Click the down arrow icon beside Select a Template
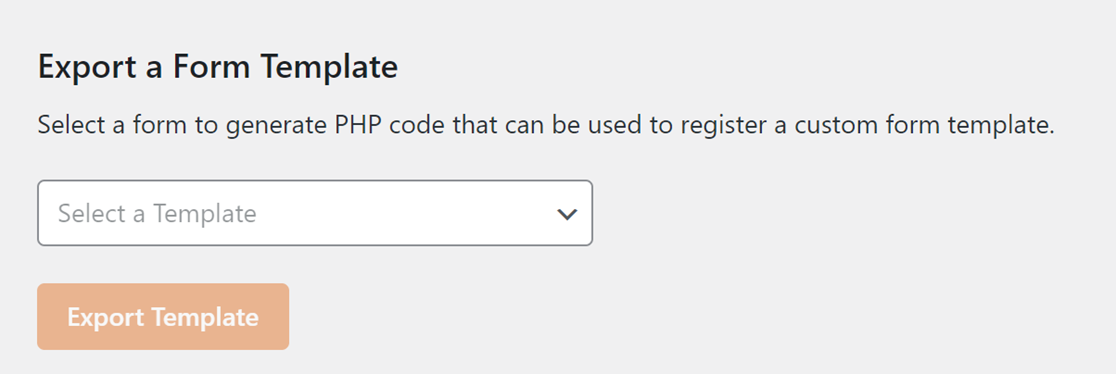This screenshot has width=1116, height=374. pos(567,214)
